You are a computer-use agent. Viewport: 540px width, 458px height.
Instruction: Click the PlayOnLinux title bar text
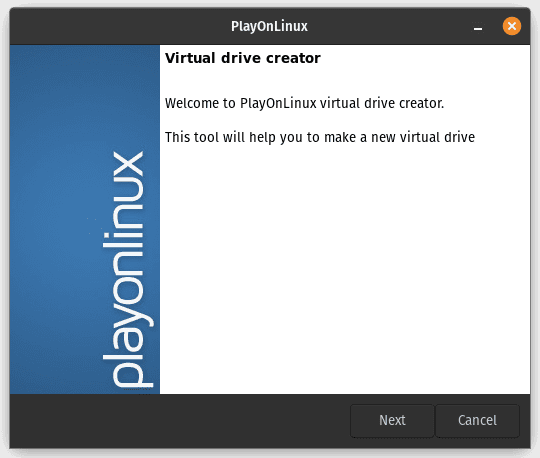(269, 26)
